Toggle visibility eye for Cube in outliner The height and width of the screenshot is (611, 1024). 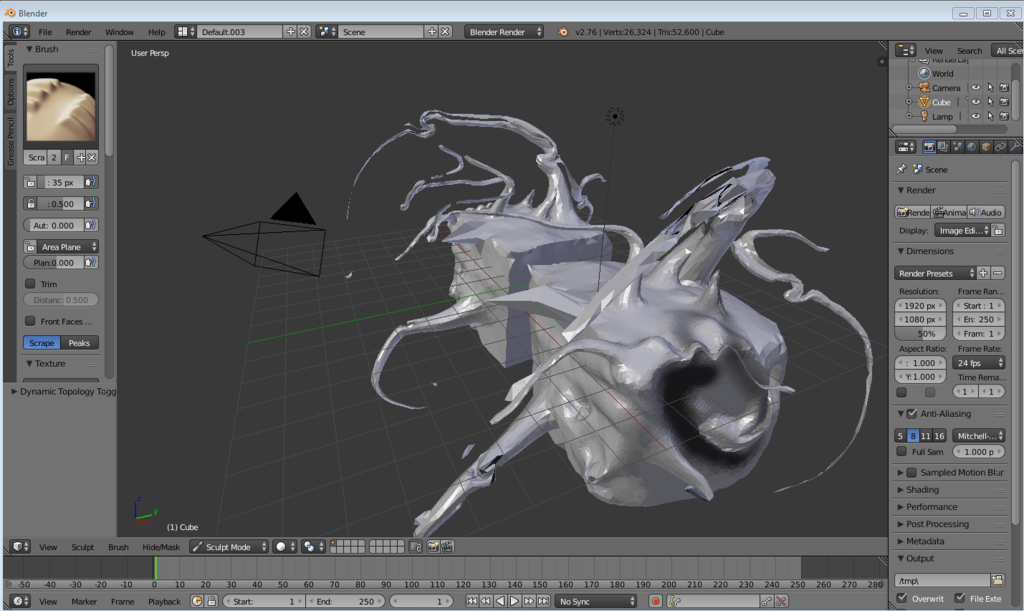[975, 102]
